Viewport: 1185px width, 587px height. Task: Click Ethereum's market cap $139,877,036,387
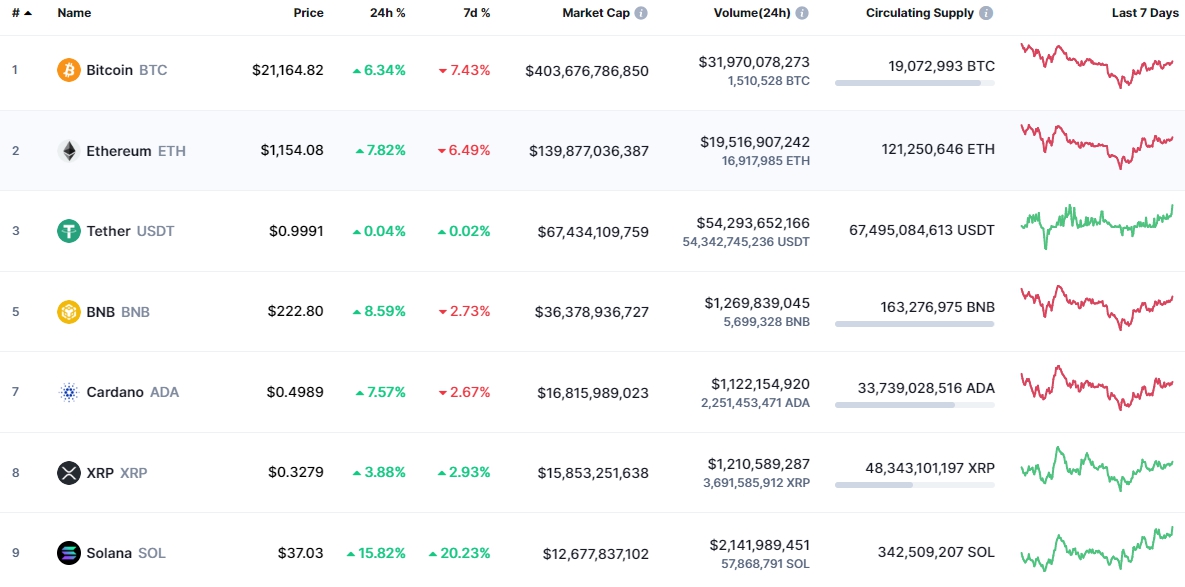[x=589, y=151]
